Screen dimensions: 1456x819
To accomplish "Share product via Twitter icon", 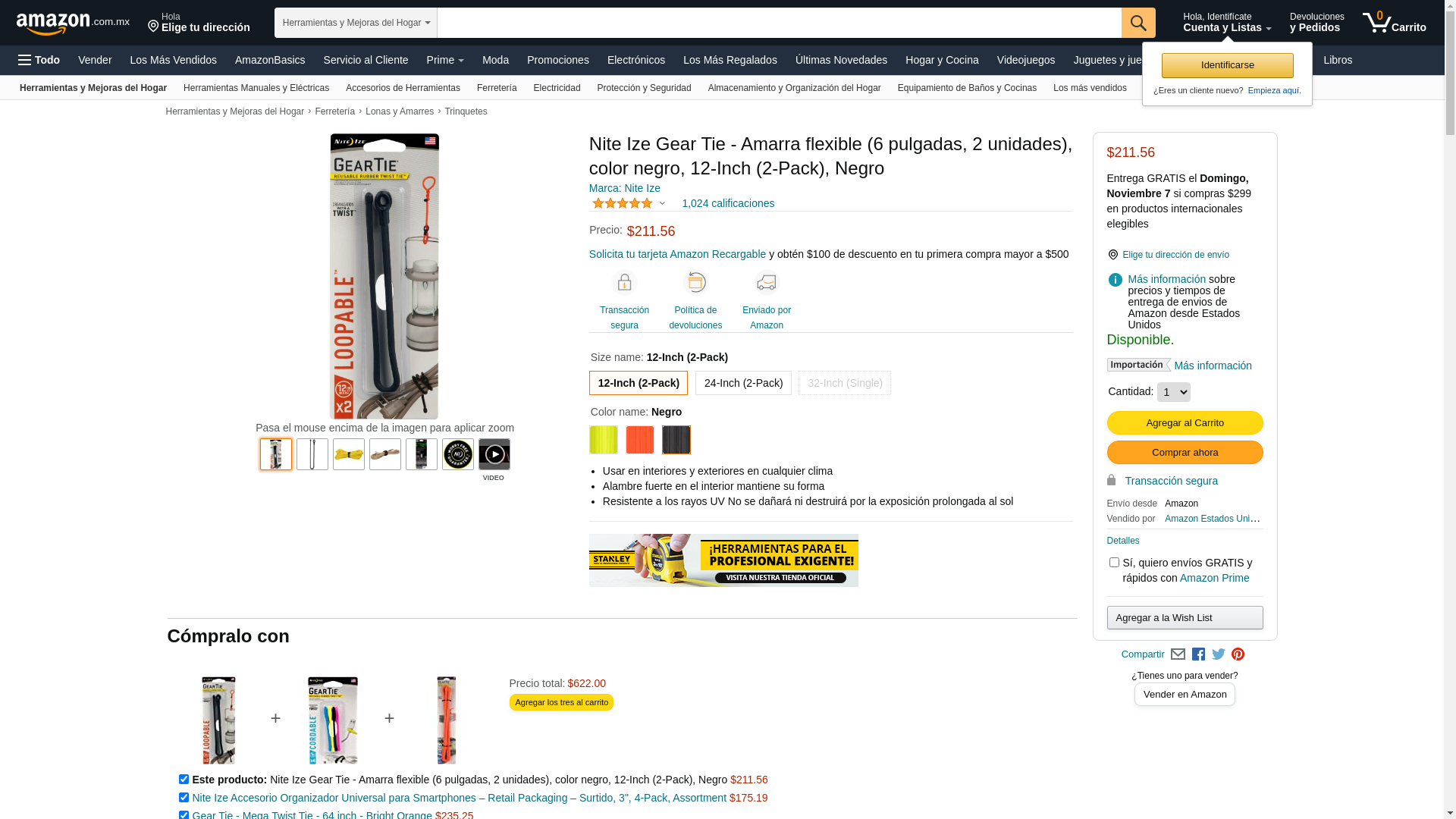I will tap(1218, 654).
